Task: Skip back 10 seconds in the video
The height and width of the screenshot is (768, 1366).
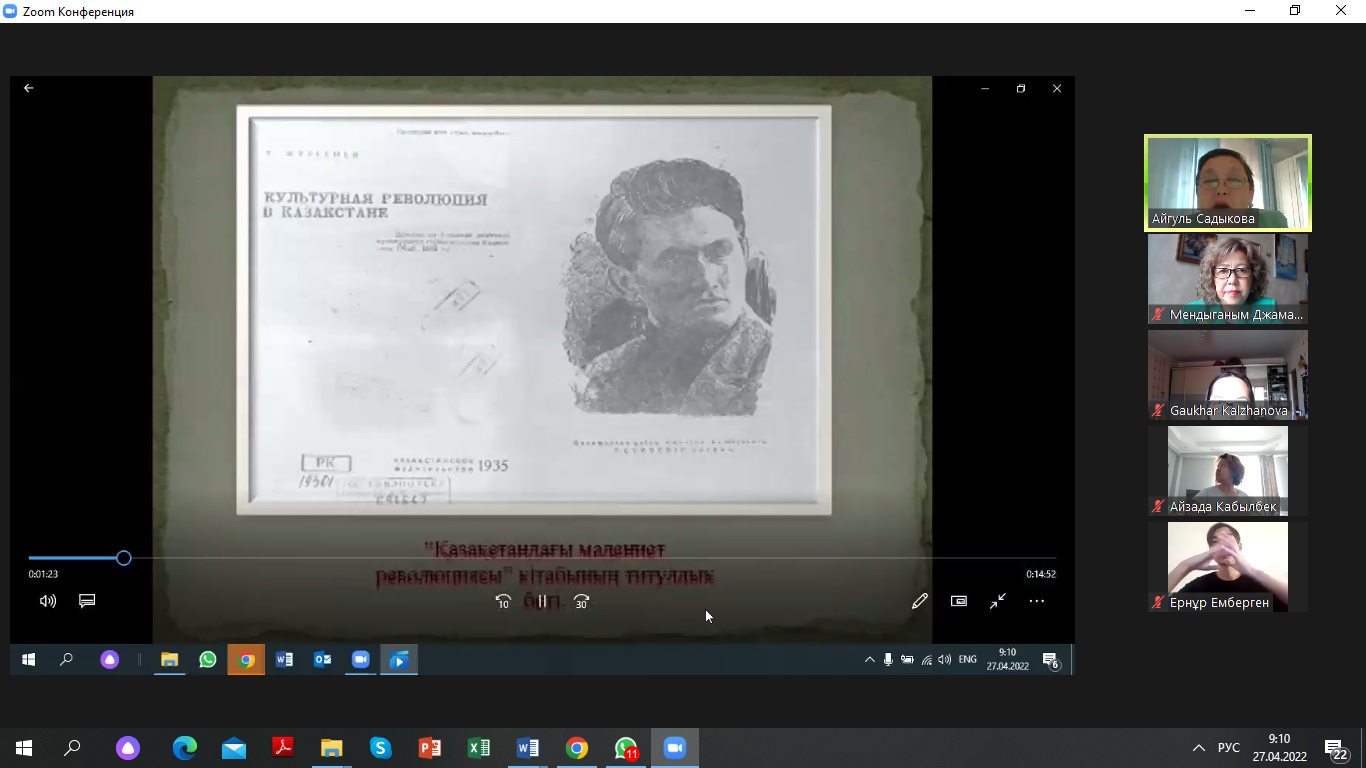Action: point(503,601)
